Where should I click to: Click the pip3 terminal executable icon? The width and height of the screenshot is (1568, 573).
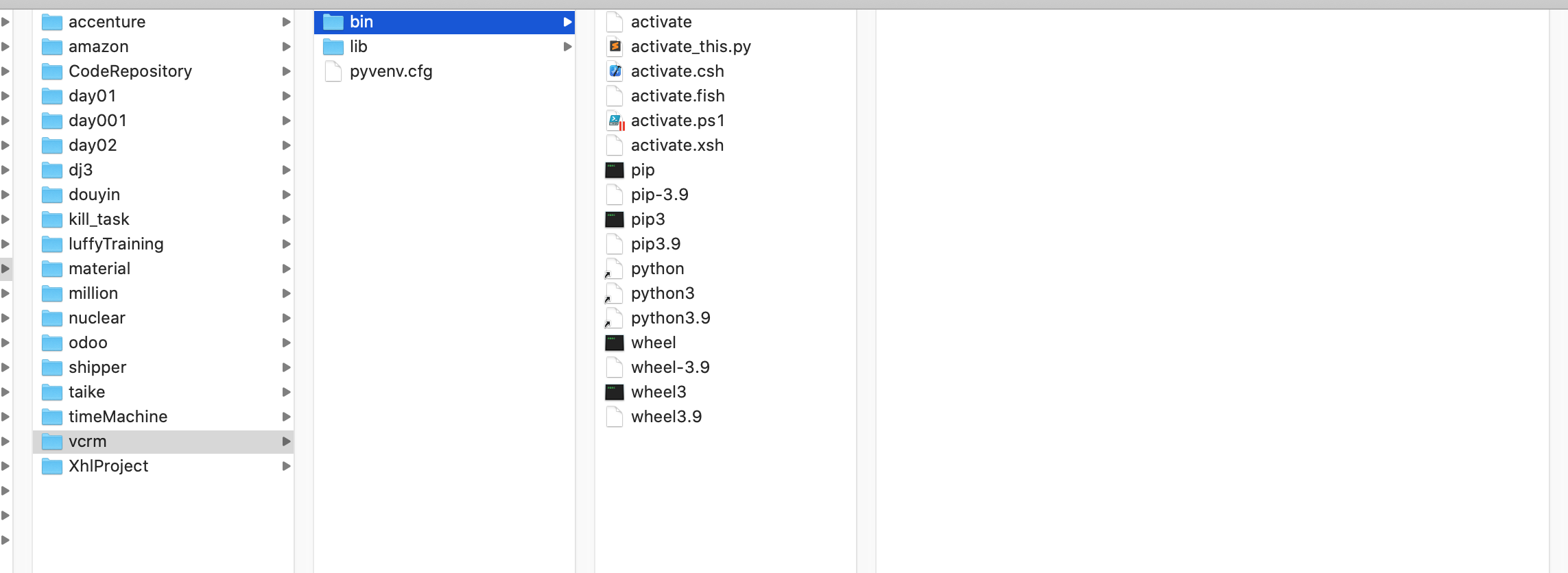(x=615, y=219)
